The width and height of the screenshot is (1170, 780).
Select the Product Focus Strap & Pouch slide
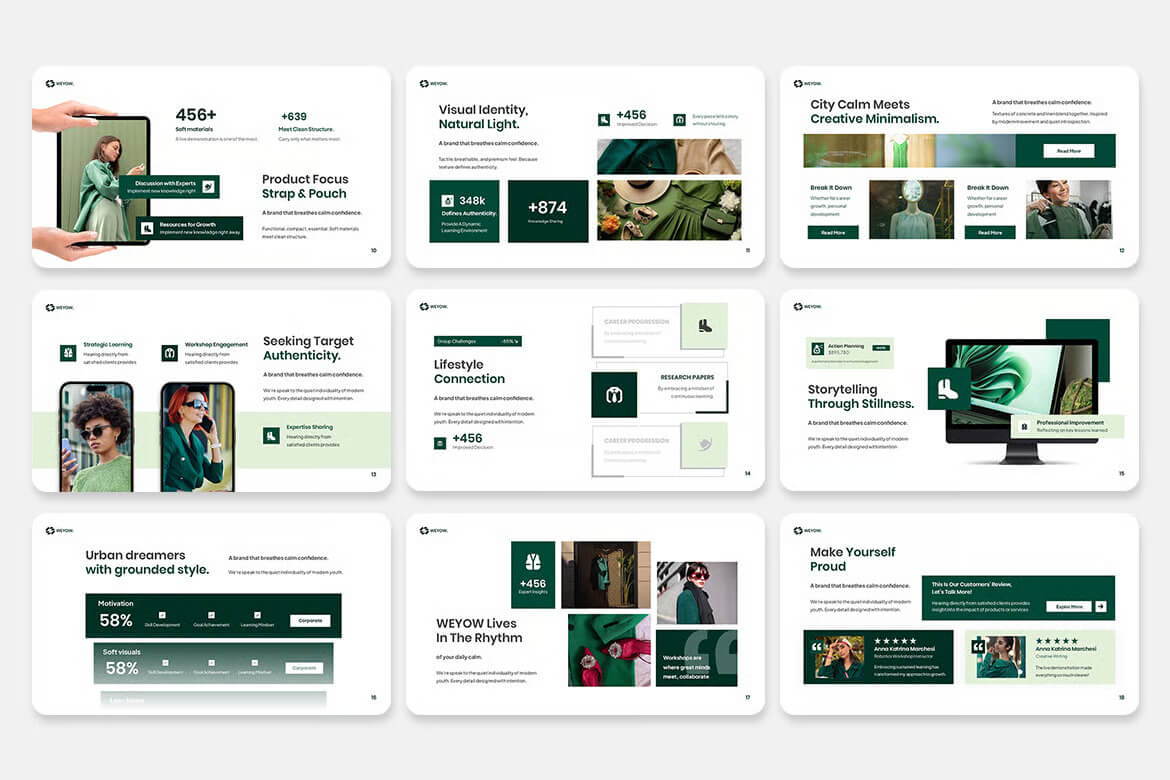click(x=211, y=167)
